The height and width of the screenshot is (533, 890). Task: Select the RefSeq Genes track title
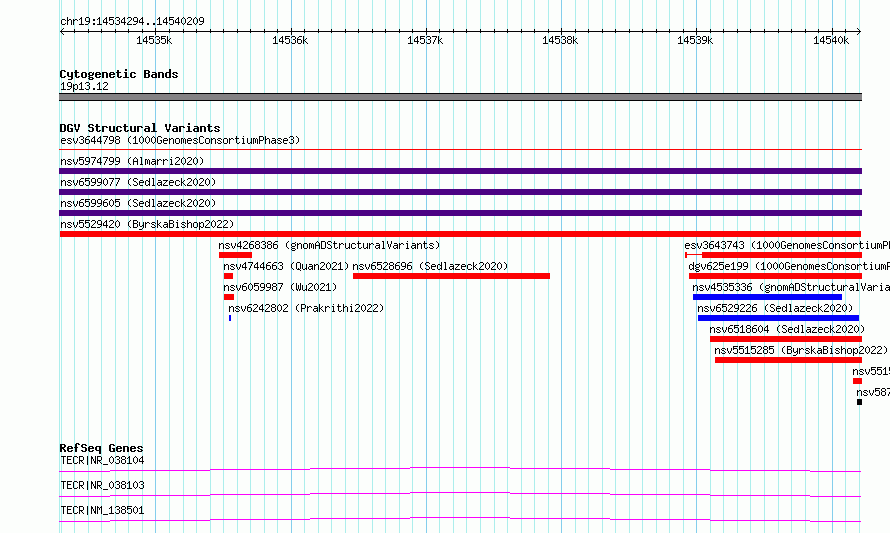101,448
